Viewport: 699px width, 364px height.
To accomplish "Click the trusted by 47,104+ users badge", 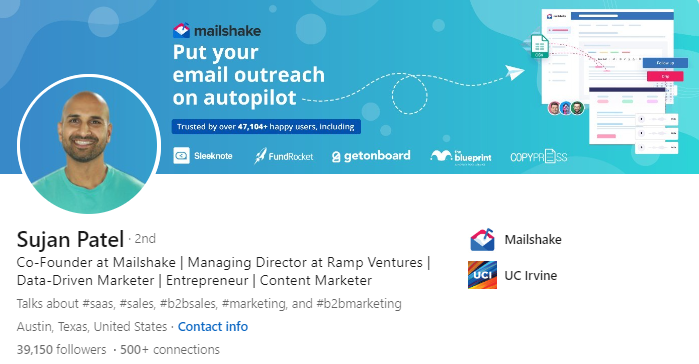I will click(x=266, y=127).
